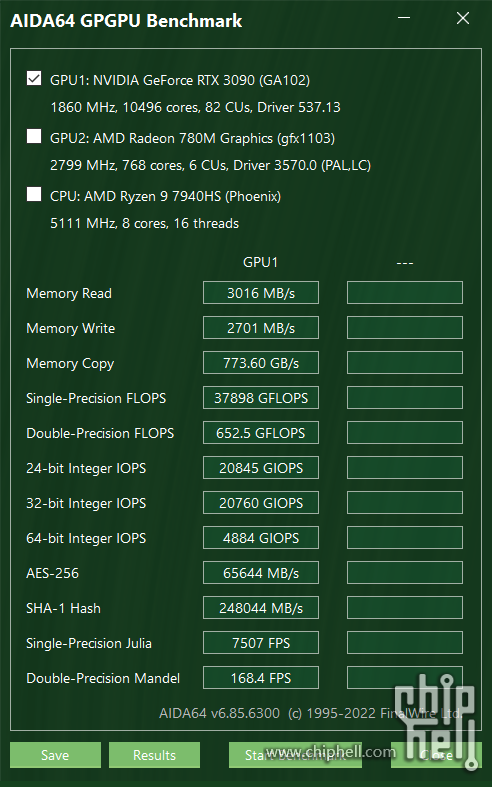Screen dimensions: 492x787
Task: Click the Start Benchmark button
Action: point(295,755)
